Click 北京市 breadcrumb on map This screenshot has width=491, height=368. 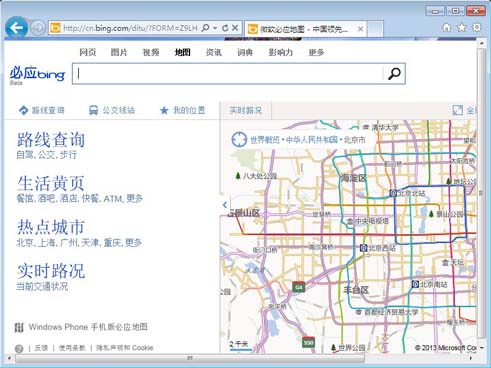(354, 140)
